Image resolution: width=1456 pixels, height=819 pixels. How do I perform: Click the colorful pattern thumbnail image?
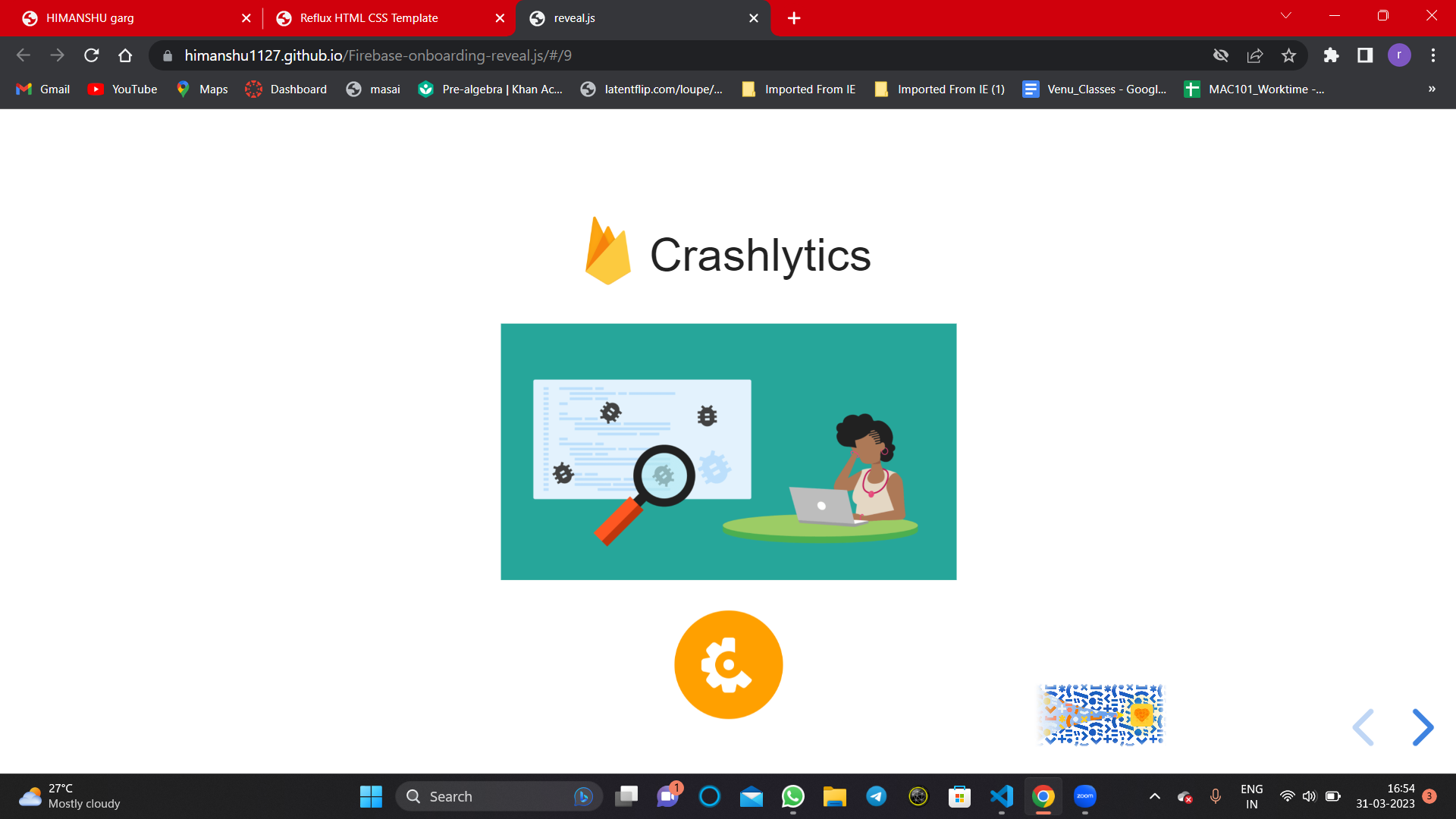pos(1100,715)
